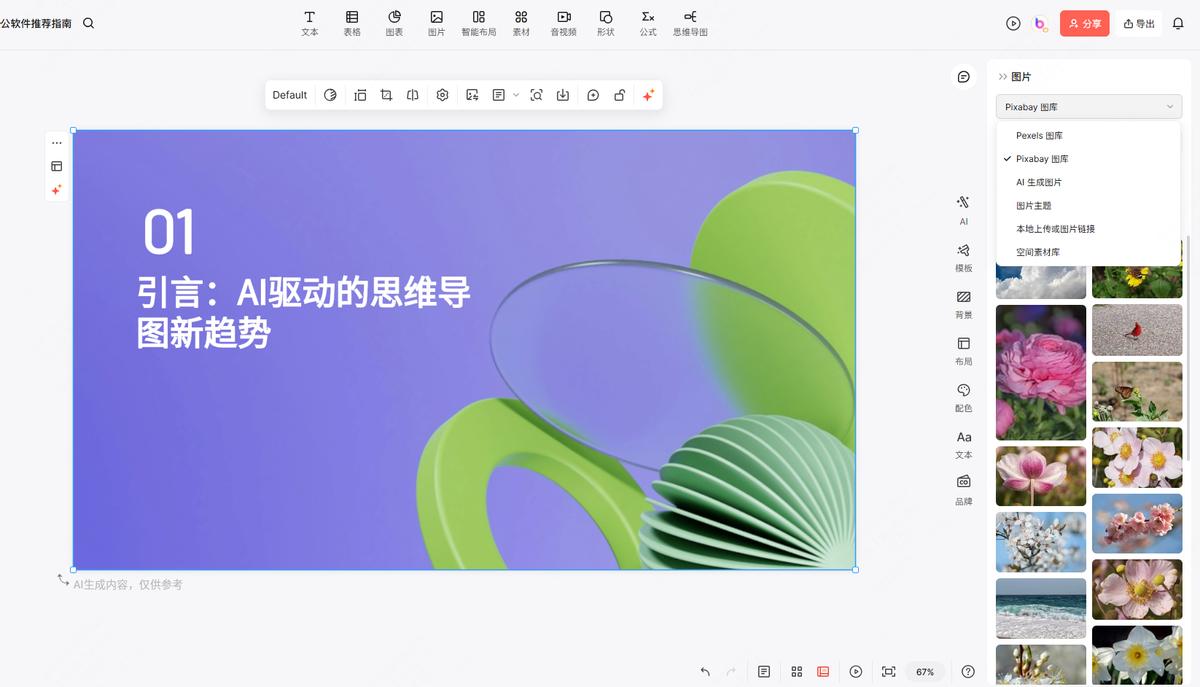Screen dimensions: 1200x687
Task: Insert a chart with 图表 tool
Action: [x=394, y=23]
